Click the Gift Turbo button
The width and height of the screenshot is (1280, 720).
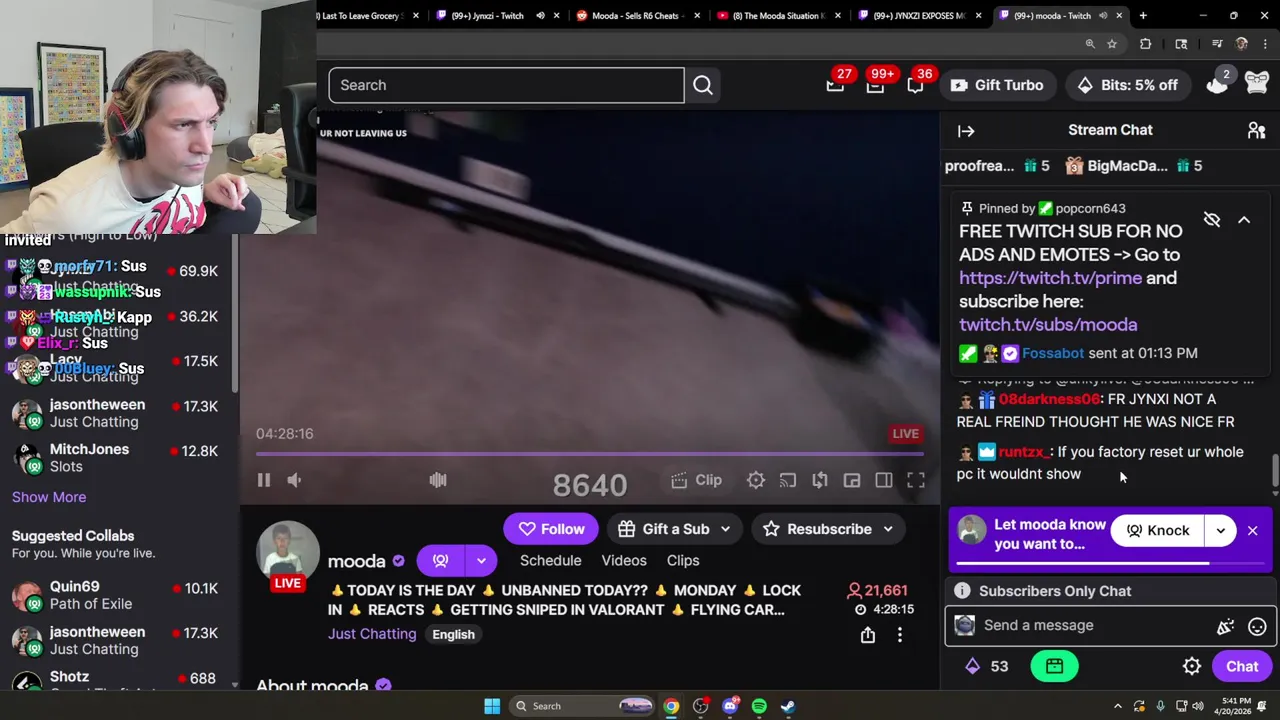coord(997,85)
